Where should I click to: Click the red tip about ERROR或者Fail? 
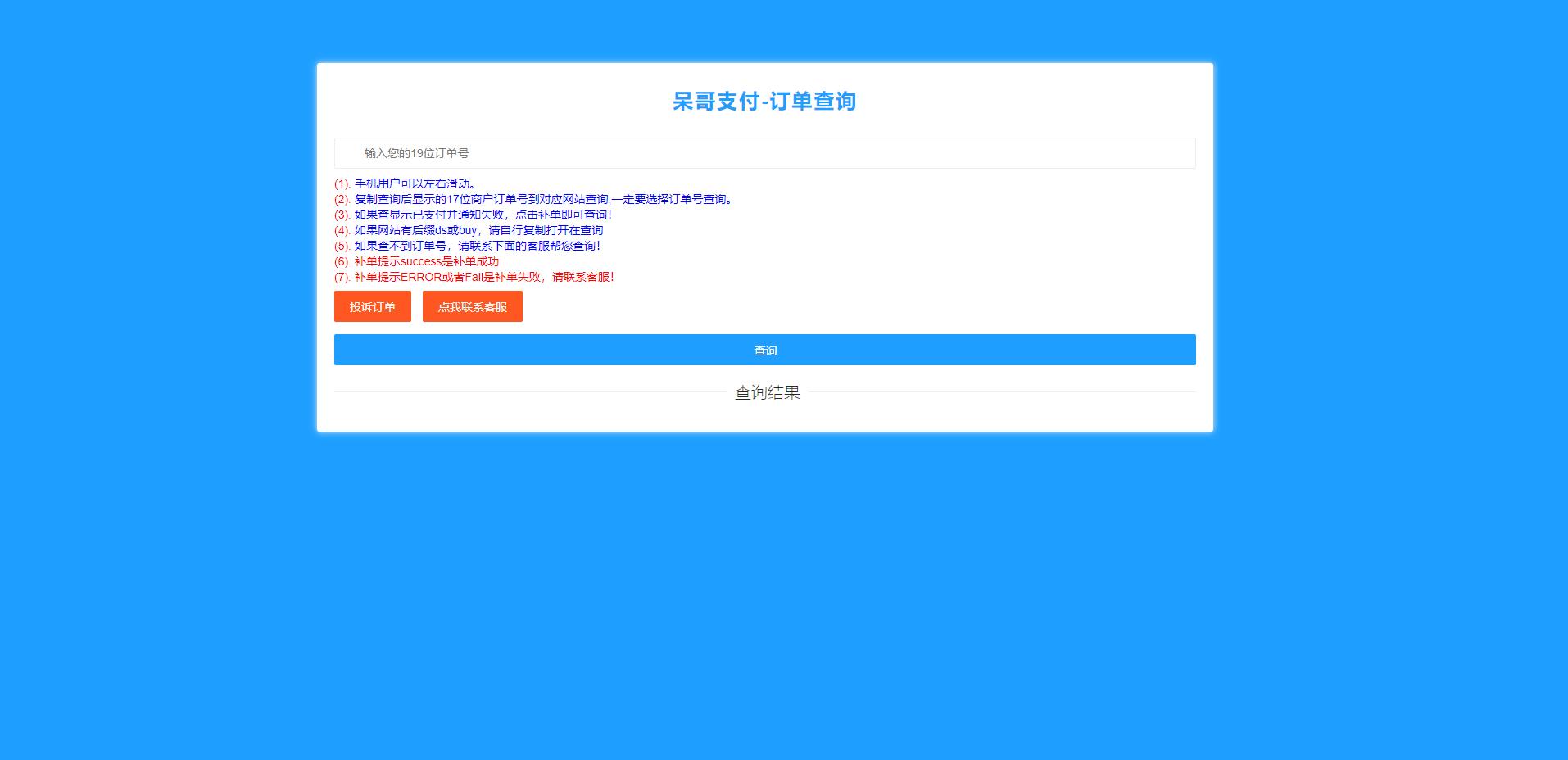[483, 278]
